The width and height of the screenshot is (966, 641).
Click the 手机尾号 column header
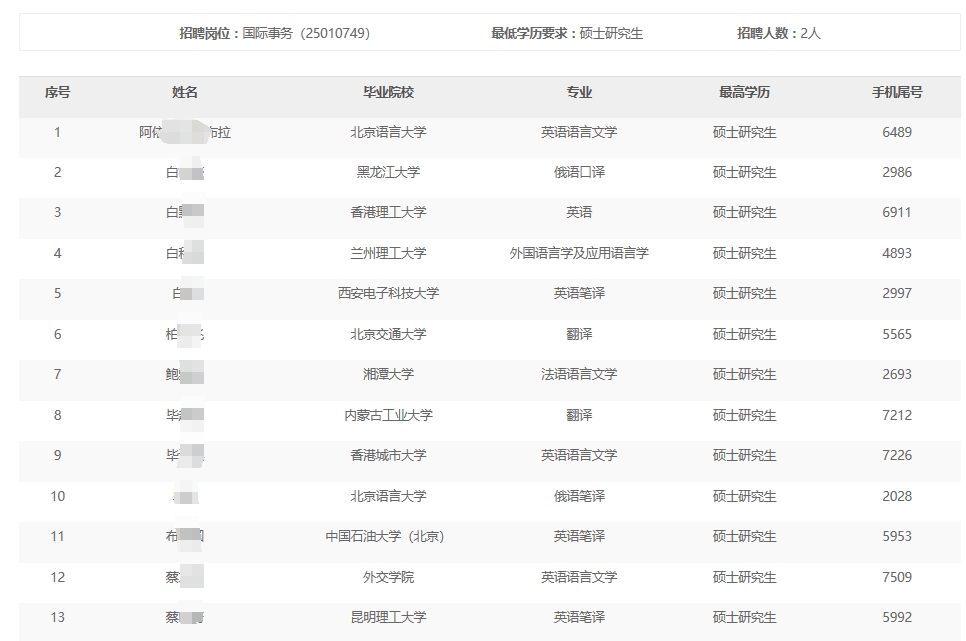pyautogui.click(x=897, y=92)
